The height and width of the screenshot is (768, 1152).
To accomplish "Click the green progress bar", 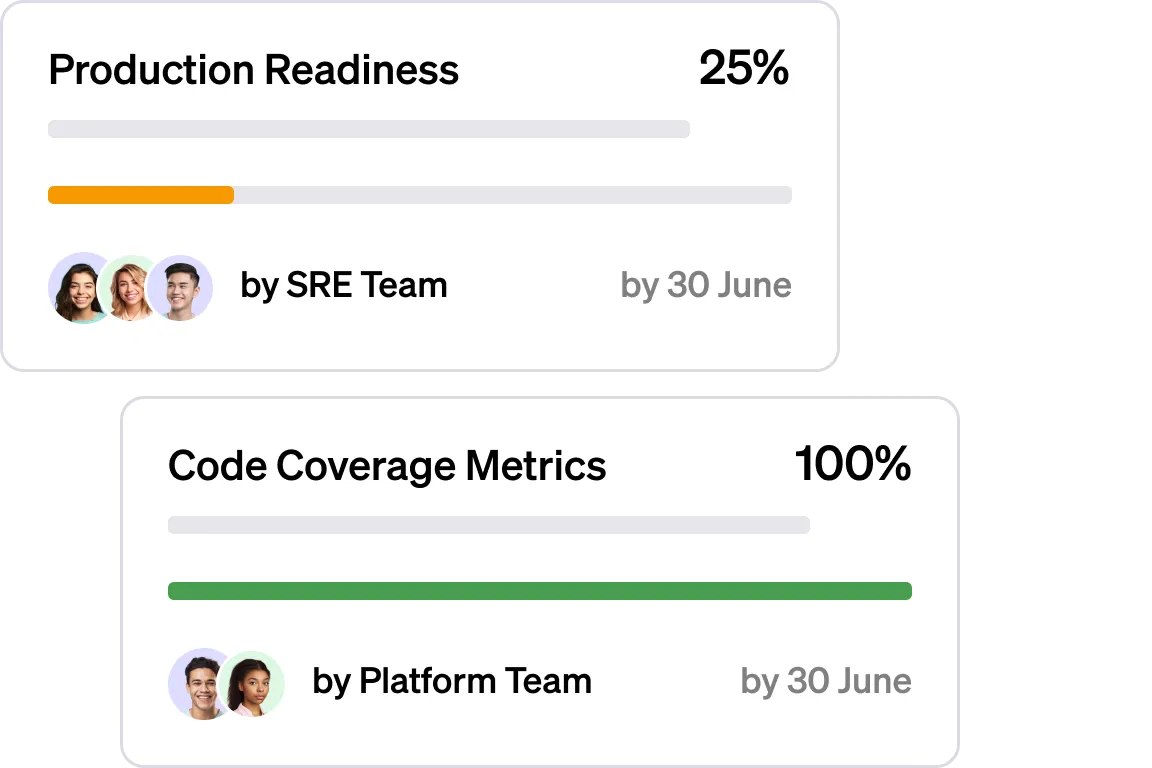I will click(540, 591).
